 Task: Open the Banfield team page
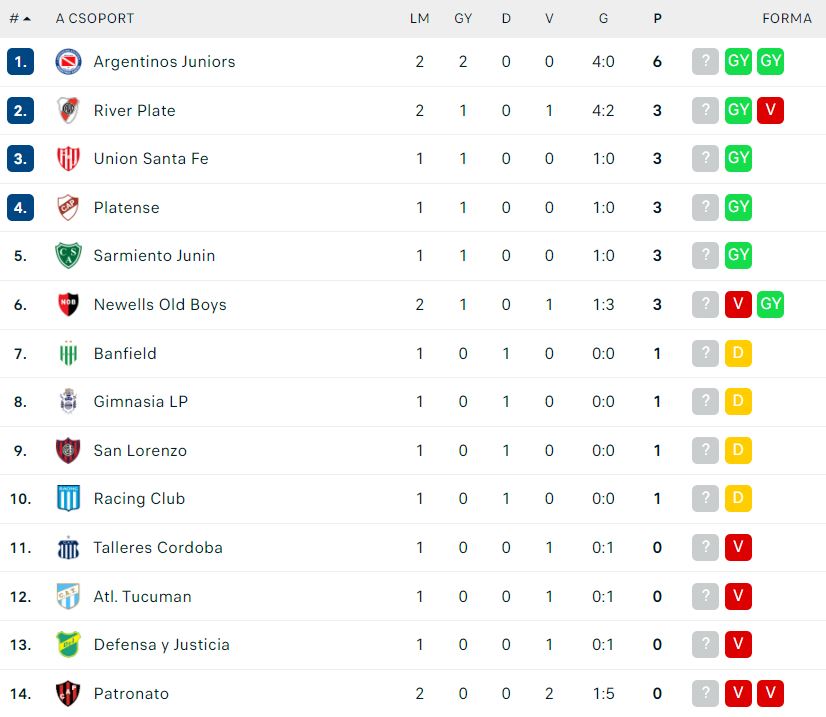(x=125, y=353)
